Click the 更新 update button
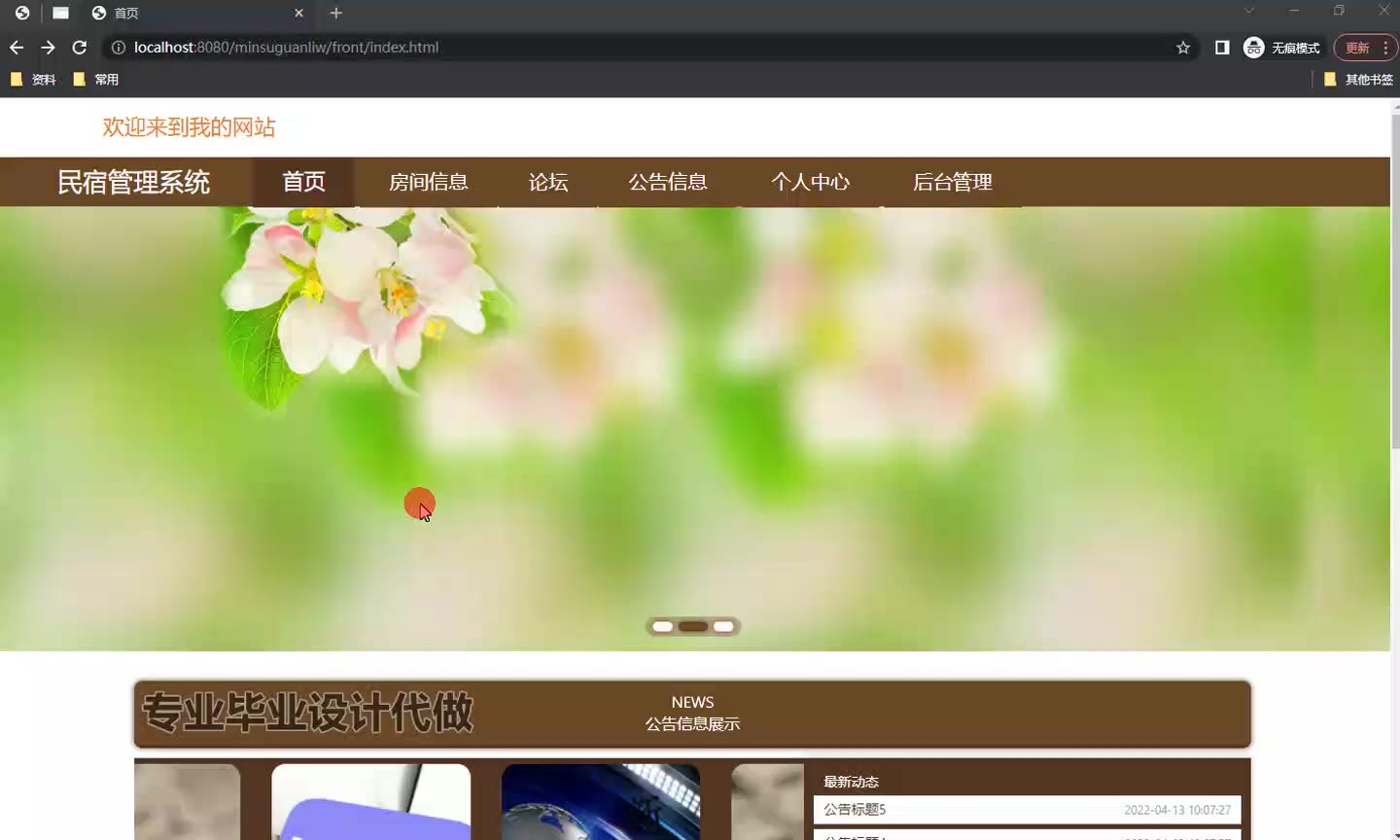Screen dimensions: 1400x840 (1357, 48)
